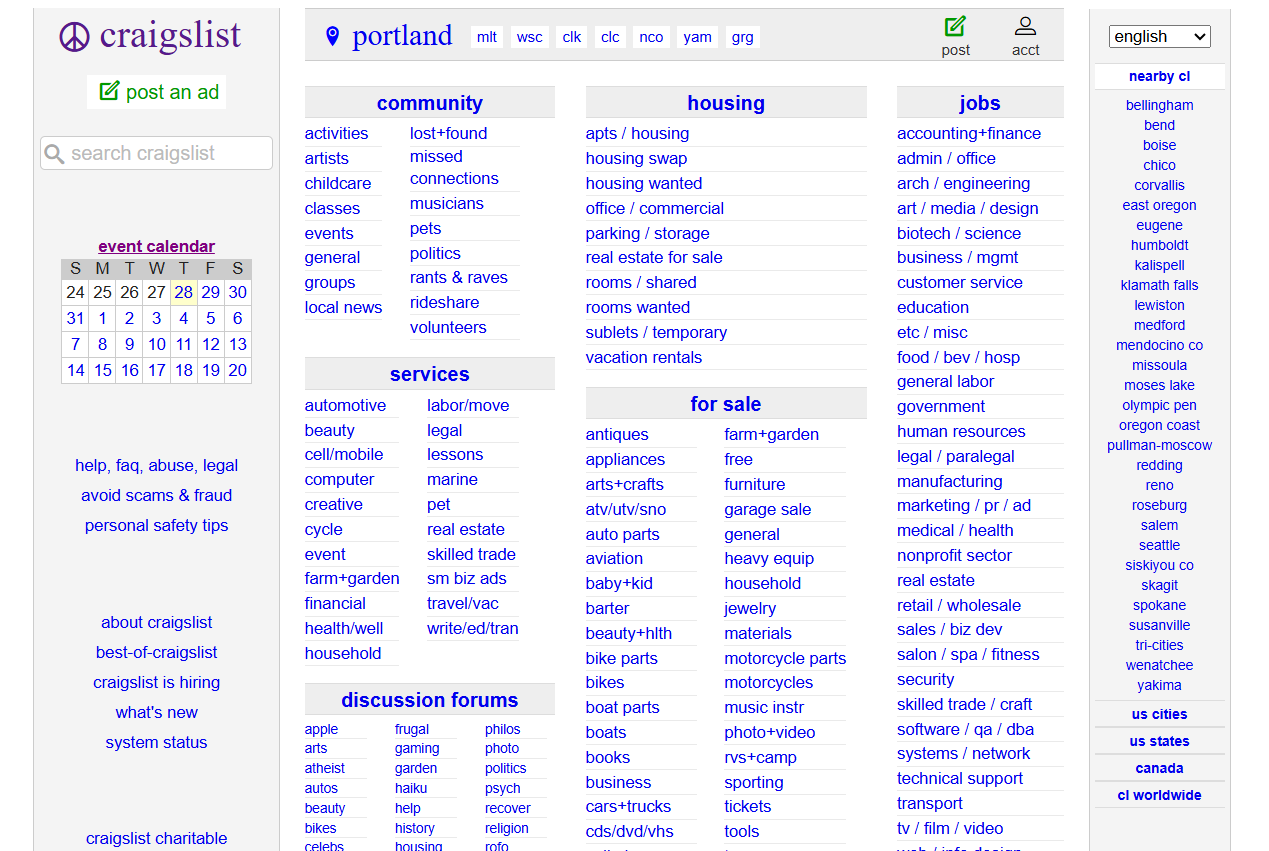Select the clk sub-area tab

[572, 37]
